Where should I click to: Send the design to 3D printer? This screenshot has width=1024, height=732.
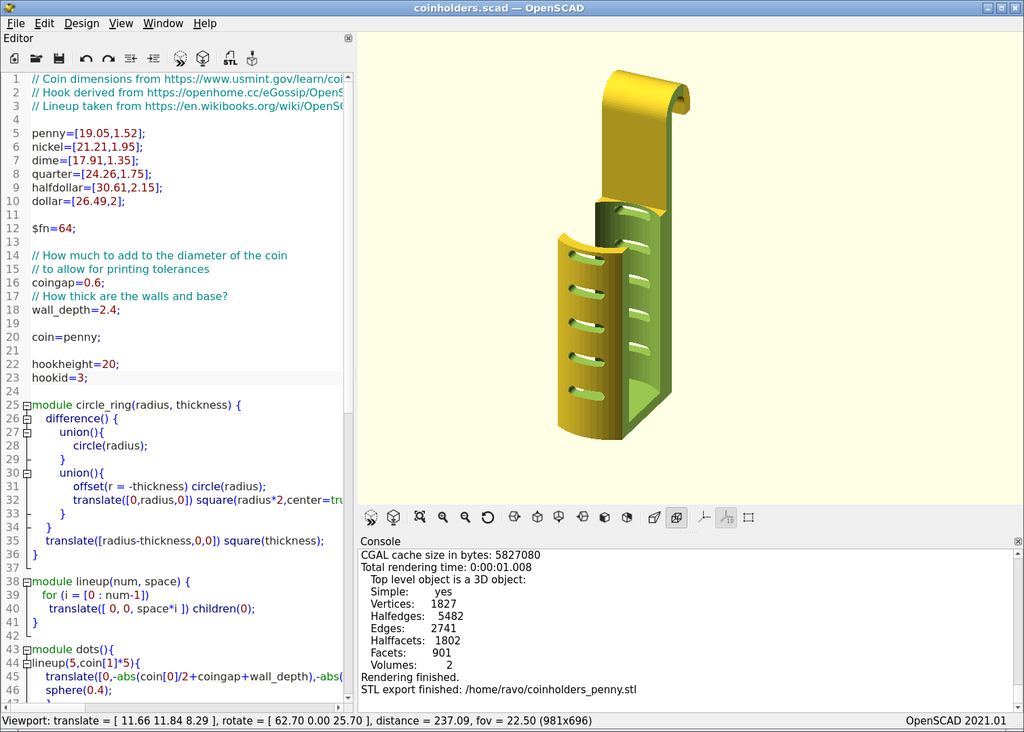[x=252, y=59]
